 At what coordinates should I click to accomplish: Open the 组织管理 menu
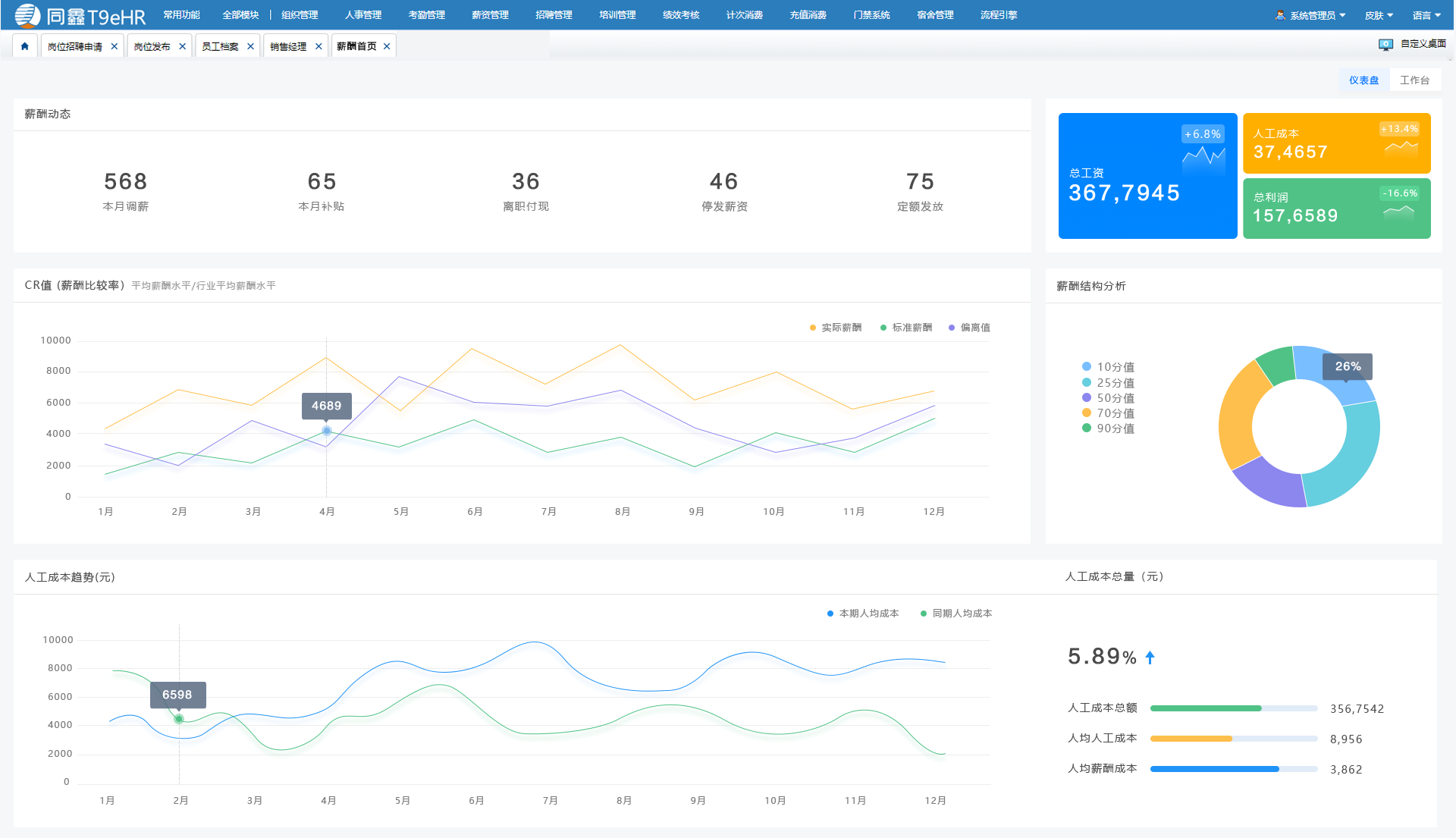click(300, 15)
